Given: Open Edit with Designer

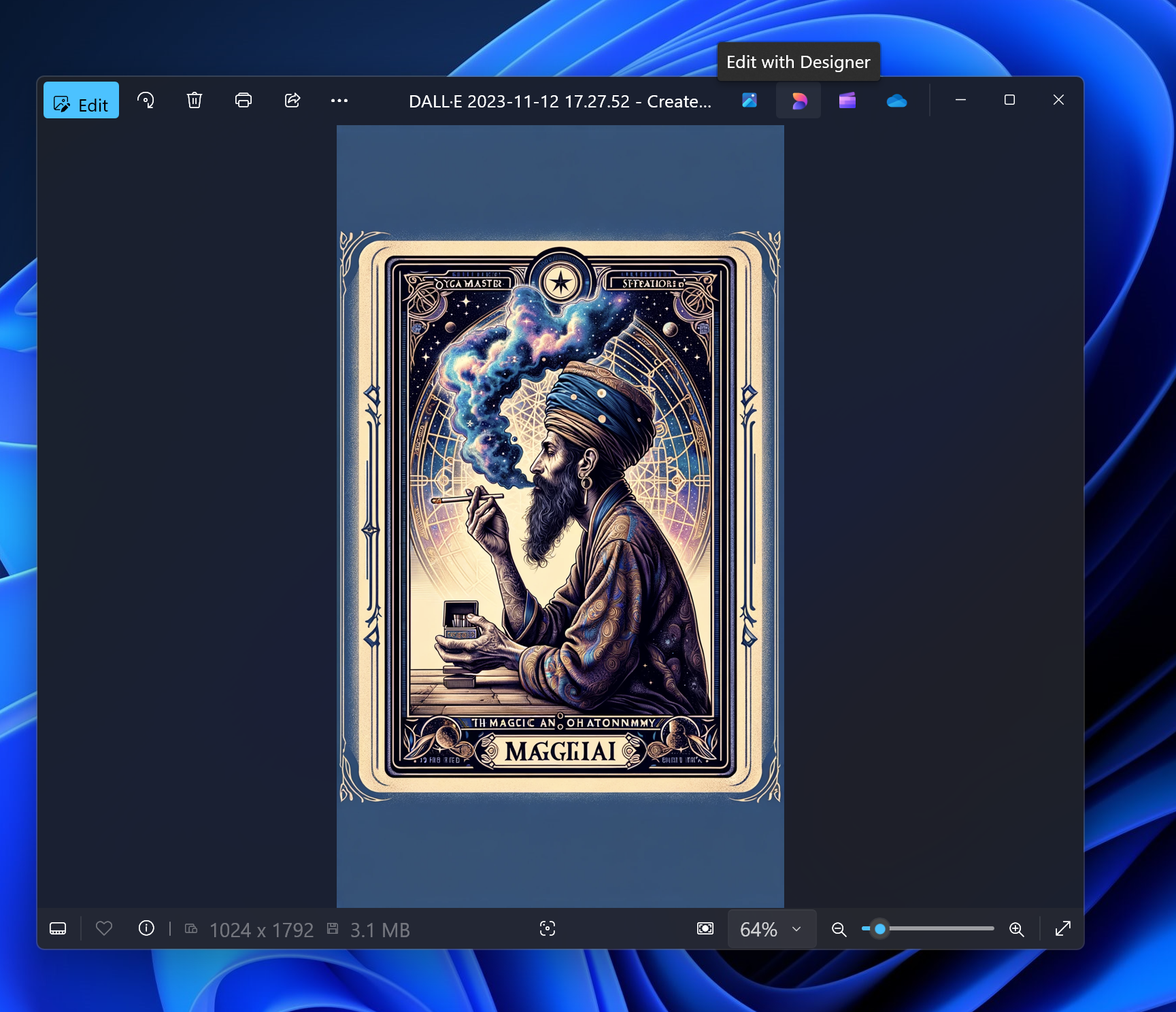Looking at the screenshot, I should click(799, 101).
